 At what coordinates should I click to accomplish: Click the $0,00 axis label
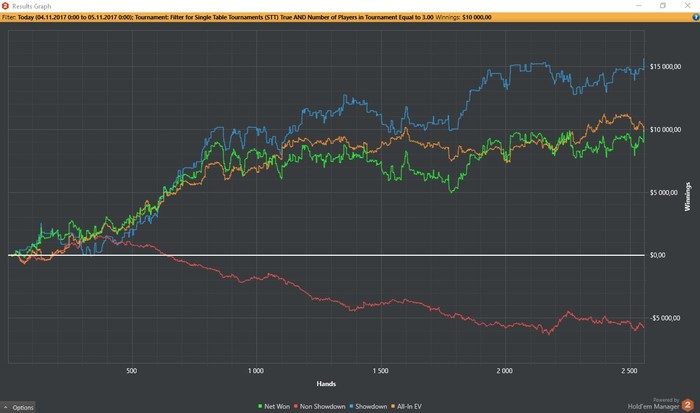point(658,255)
